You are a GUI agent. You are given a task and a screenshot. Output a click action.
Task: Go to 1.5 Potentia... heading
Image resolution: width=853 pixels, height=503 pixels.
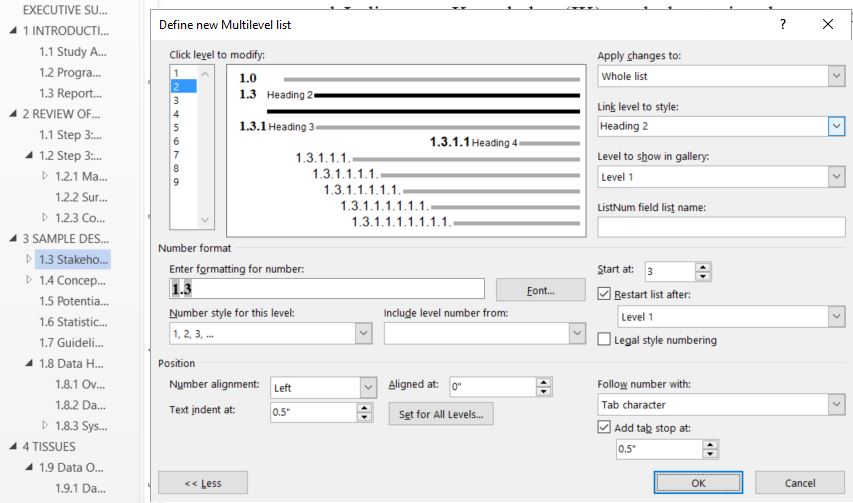pyautogui.click(x=74, y=301)
